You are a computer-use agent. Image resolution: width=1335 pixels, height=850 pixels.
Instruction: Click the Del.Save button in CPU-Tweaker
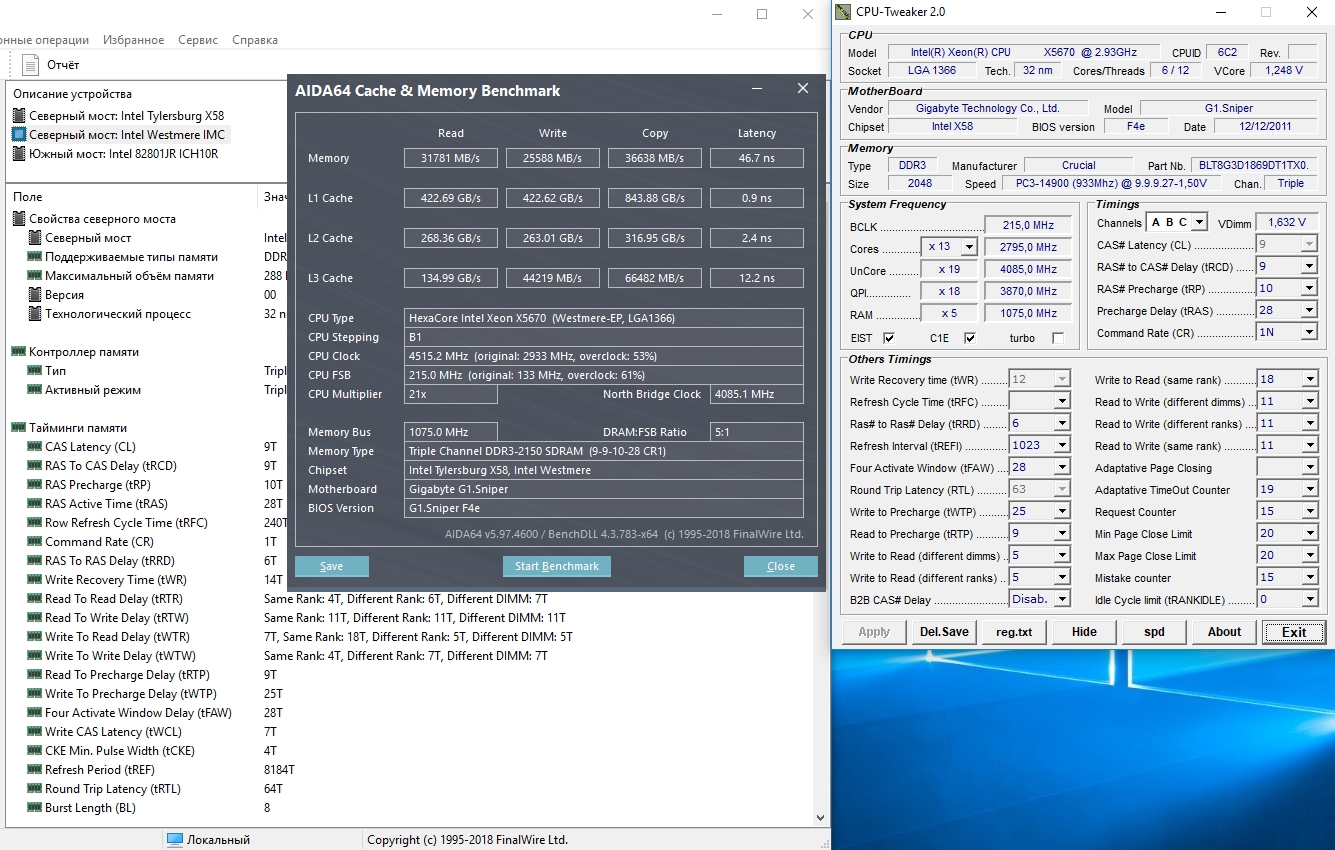944,632
